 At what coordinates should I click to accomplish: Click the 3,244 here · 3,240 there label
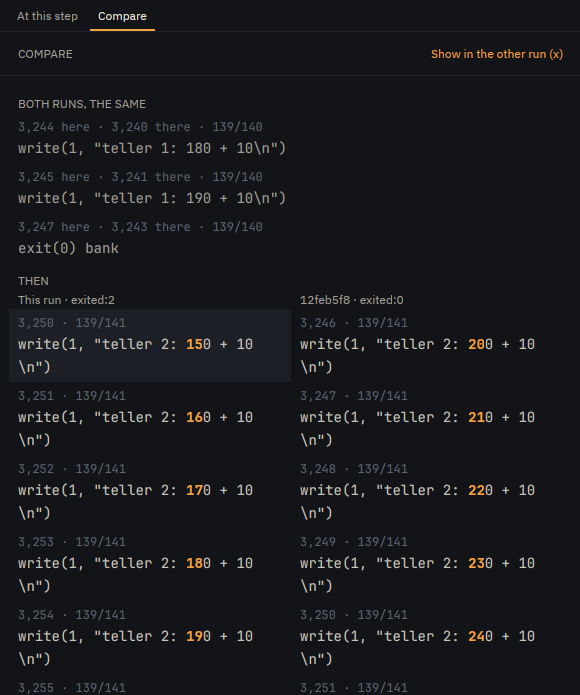(x=140, y=127)
